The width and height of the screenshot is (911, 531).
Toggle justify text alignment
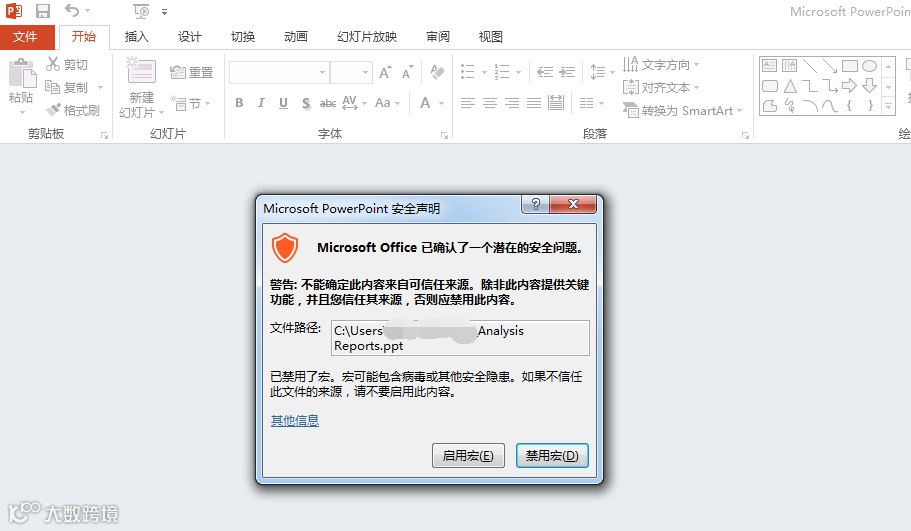[x=534, y=103]
